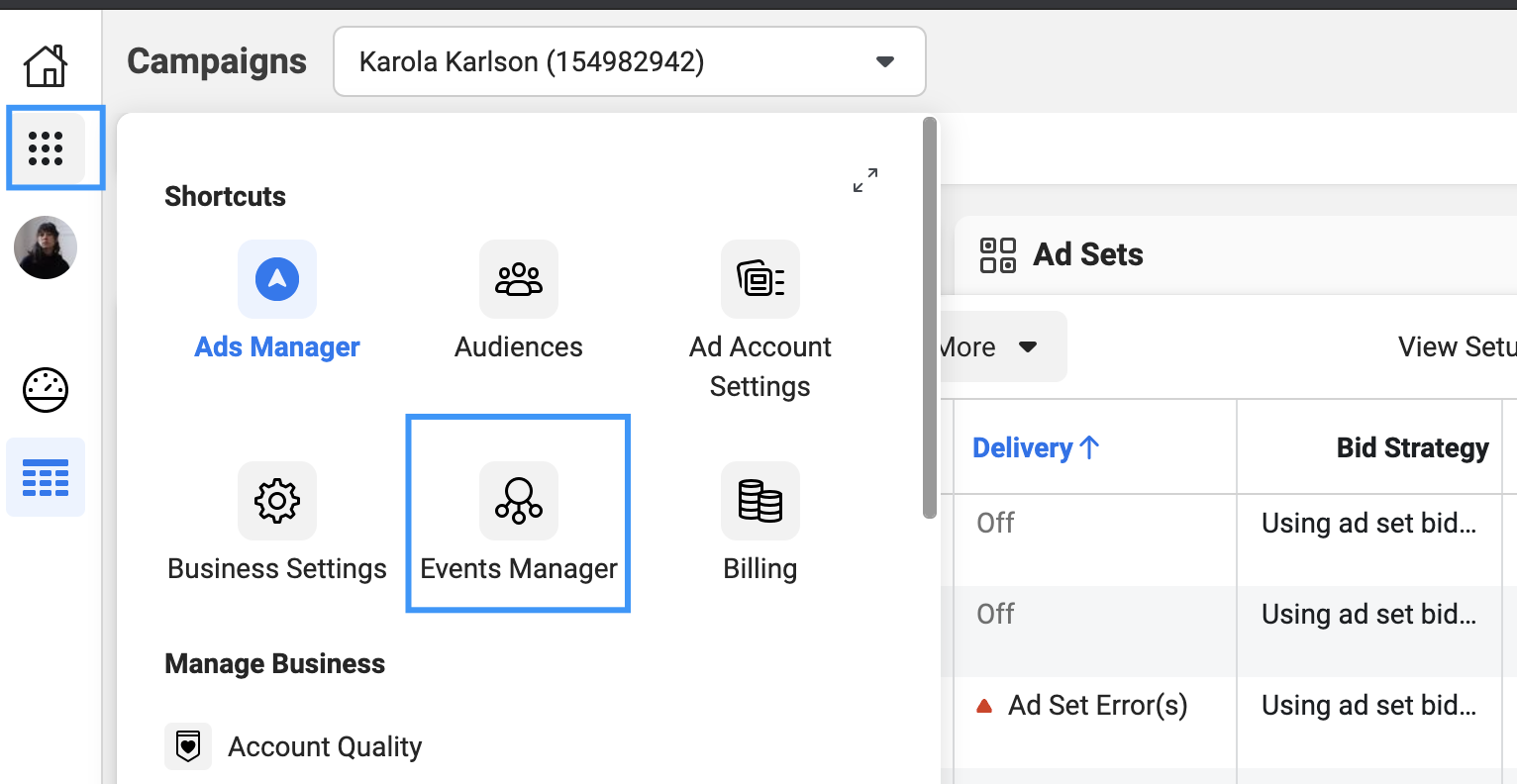Click the Bid Strategy column header
This screenshot has height=784, width=1517.
coord(1412,448)
